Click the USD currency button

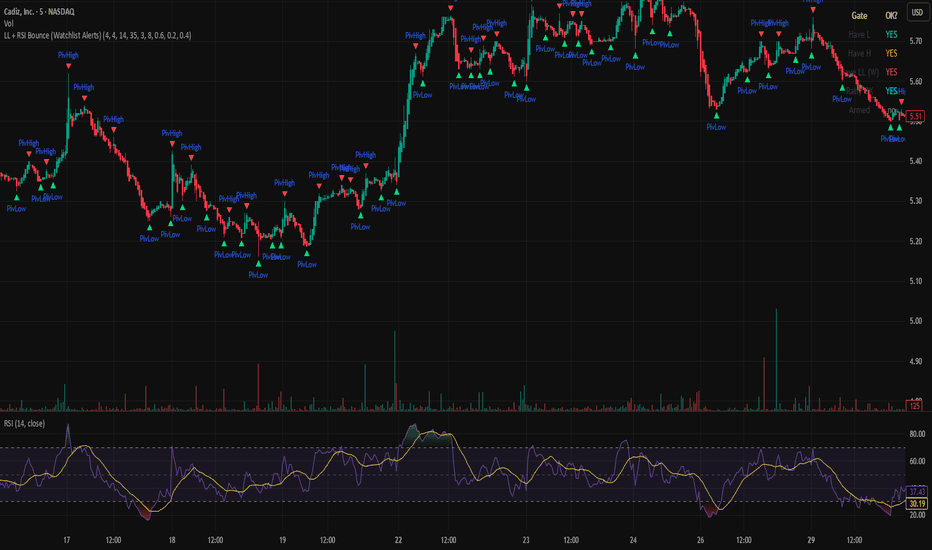point(917,12)
